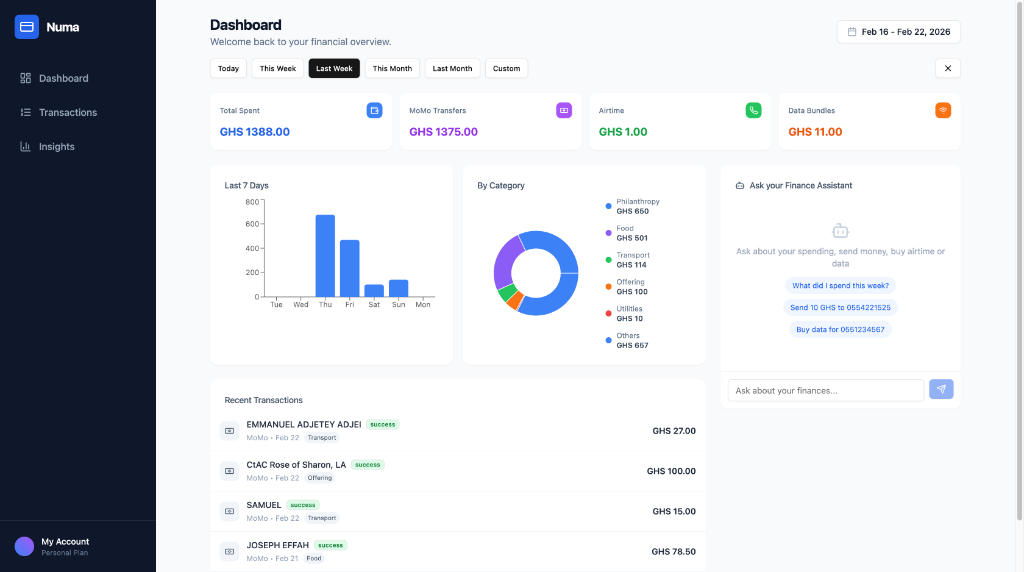This screenshot has height=572, width=1024.
Task: Click the My Account avatar circle
Action: pyautogui.click(x=24, y=547)
